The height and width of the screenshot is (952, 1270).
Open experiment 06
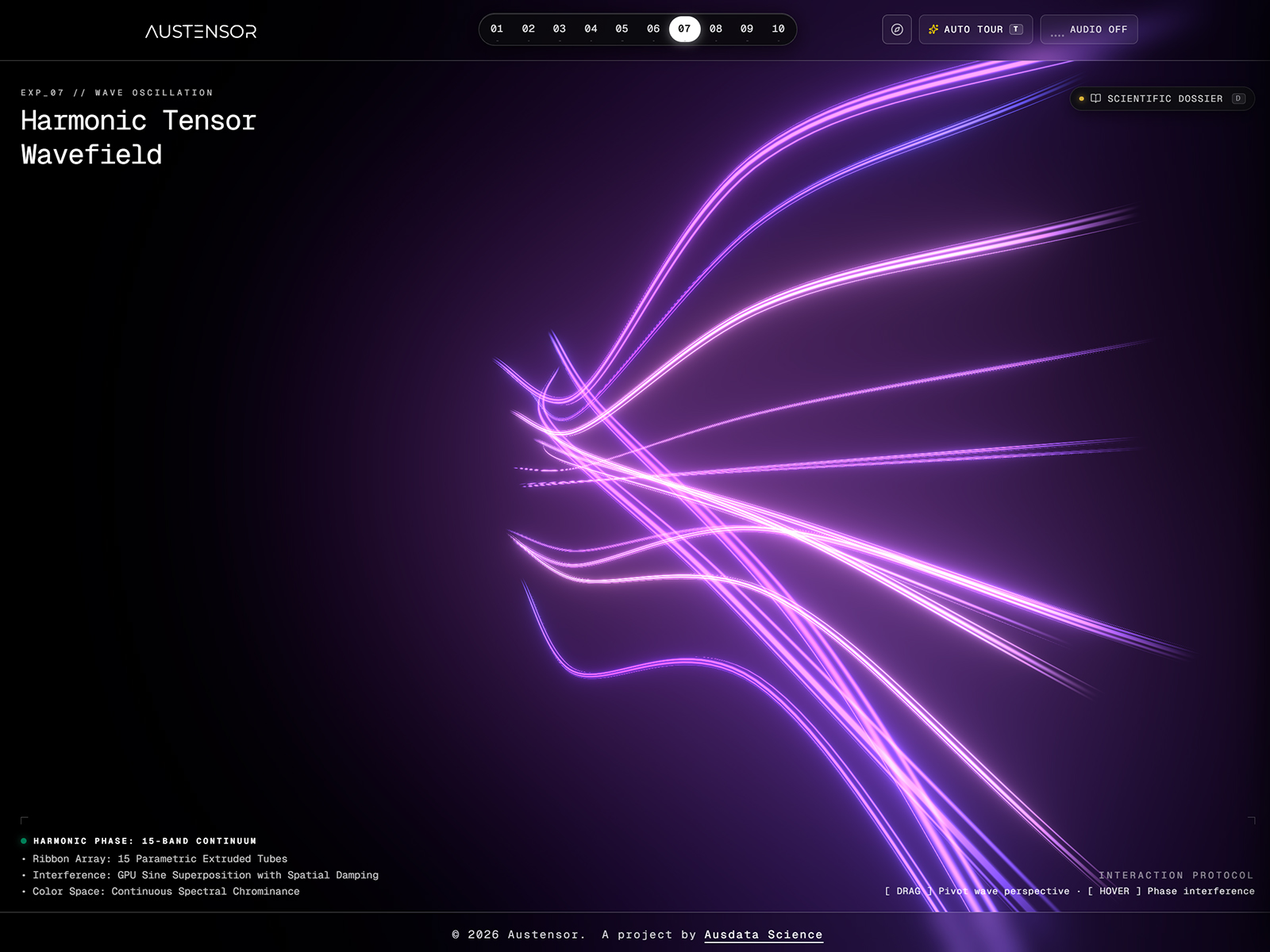[653, 29]
